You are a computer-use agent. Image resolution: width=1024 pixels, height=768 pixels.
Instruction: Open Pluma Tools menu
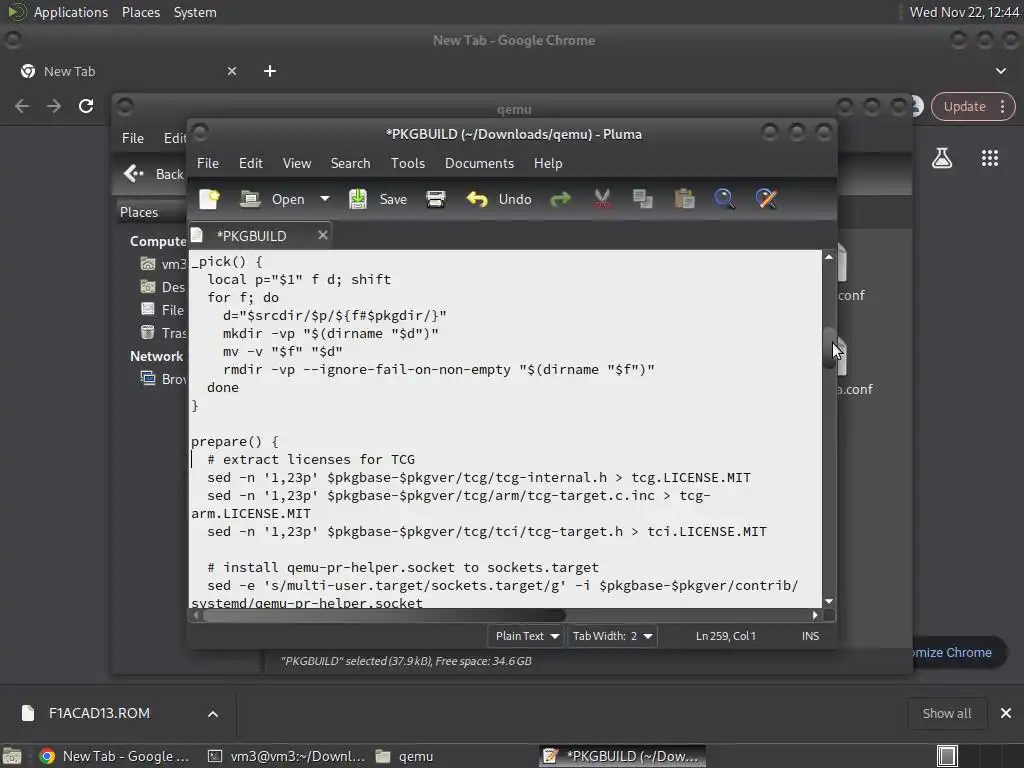point(408,163)
